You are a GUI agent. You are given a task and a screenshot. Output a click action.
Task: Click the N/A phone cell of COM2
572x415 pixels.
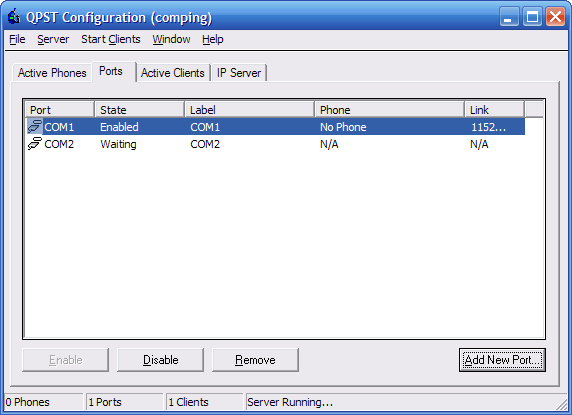point(329,144)
